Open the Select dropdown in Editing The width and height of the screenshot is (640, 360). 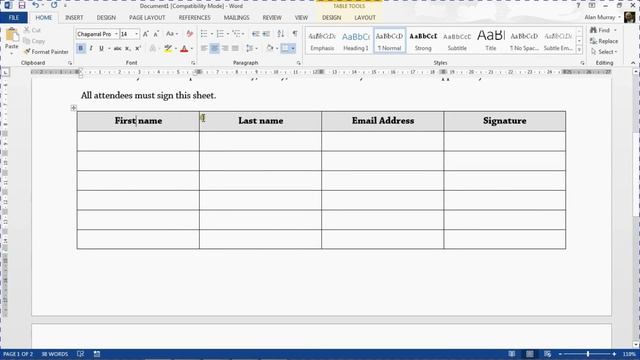[x=604, y=52]
